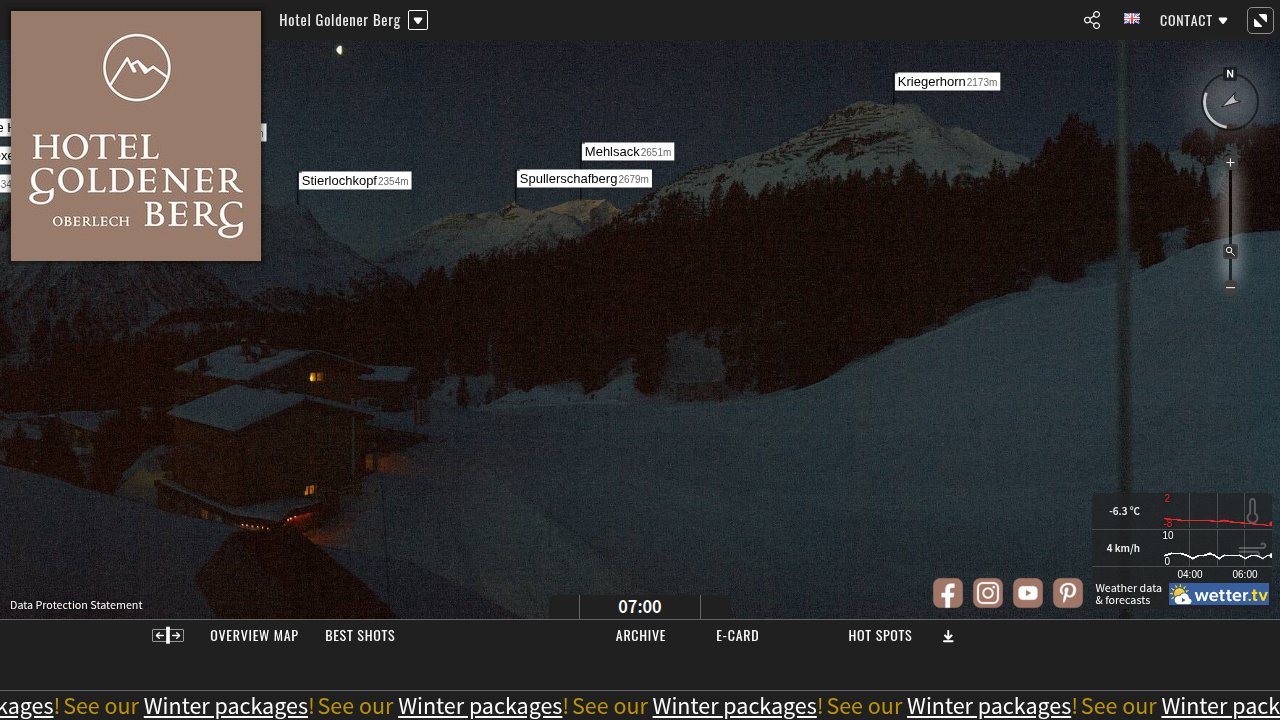Select BEST SHOTS from the bottom menu

tap(360, 636)
